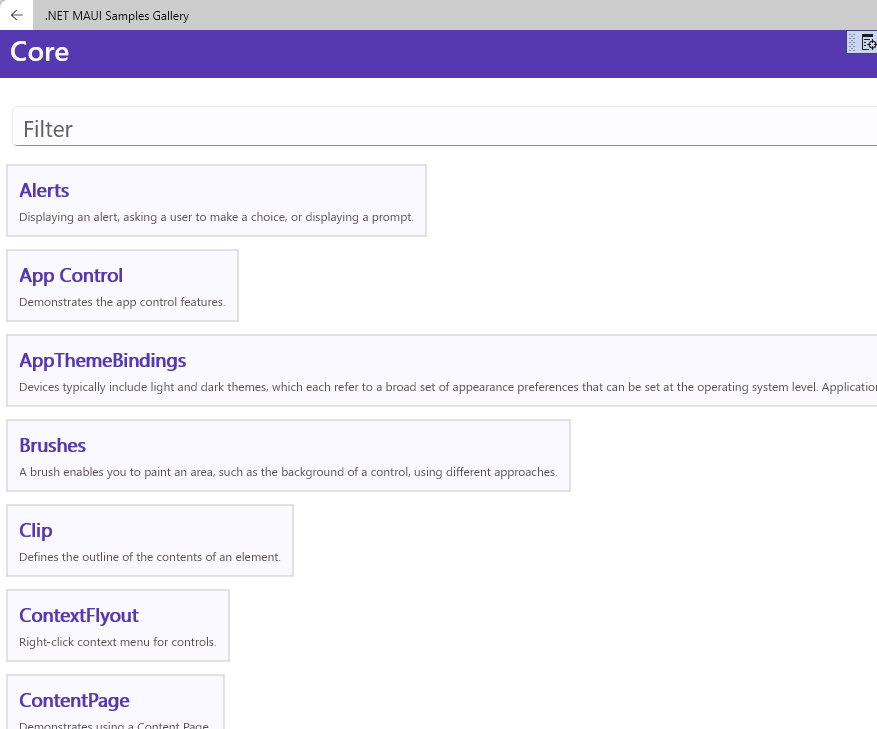877x729 pixels.
Task: Click the Clip card description text
Action: (x=149, y=556)
